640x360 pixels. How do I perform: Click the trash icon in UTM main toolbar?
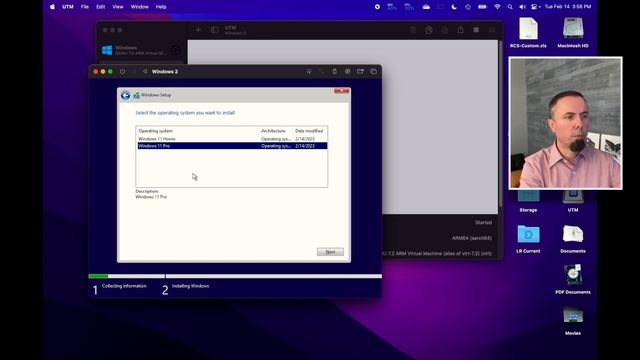pos(413,30)
